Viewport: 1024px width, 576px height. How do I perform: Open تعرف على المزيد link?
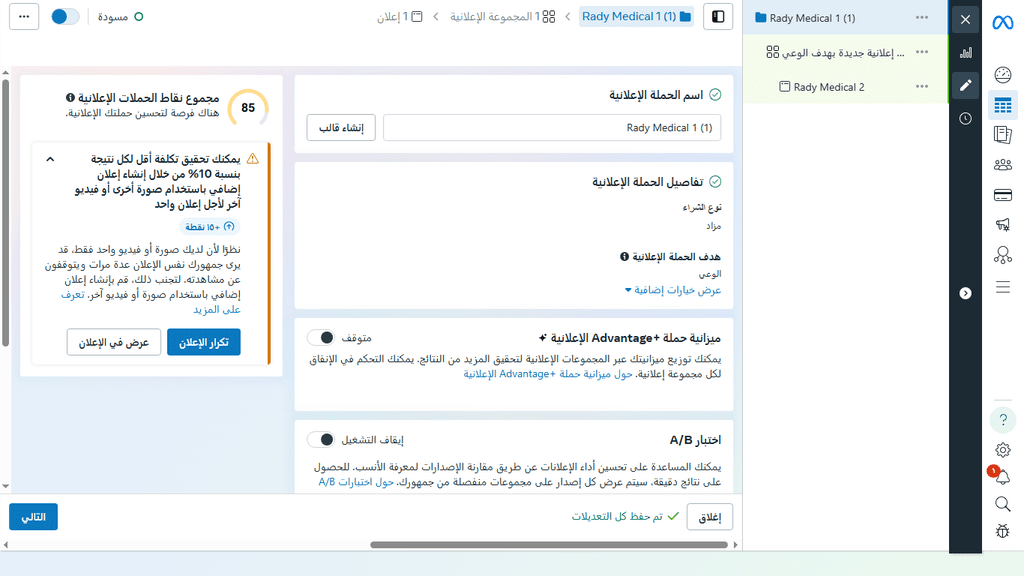(x=217, y=310)
